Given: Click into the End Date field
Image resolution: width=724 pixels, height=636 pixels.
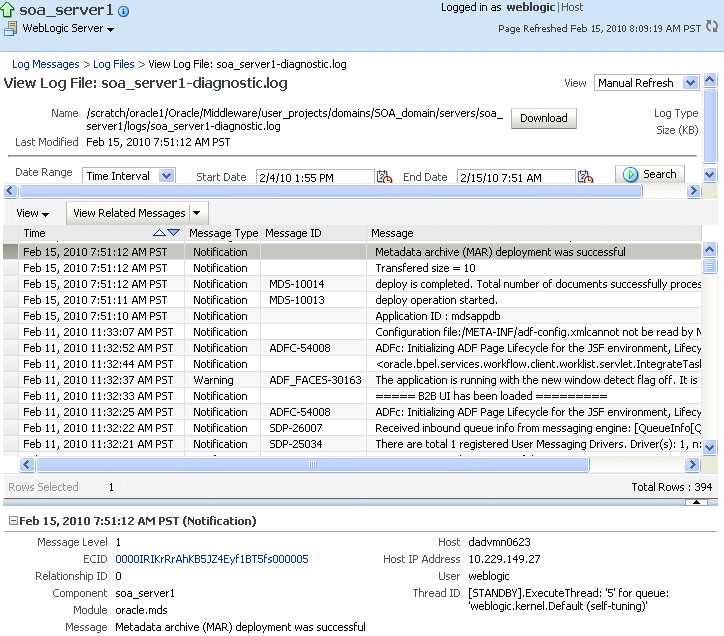Looking at the screenshot, I should click(x=516, y=177).
